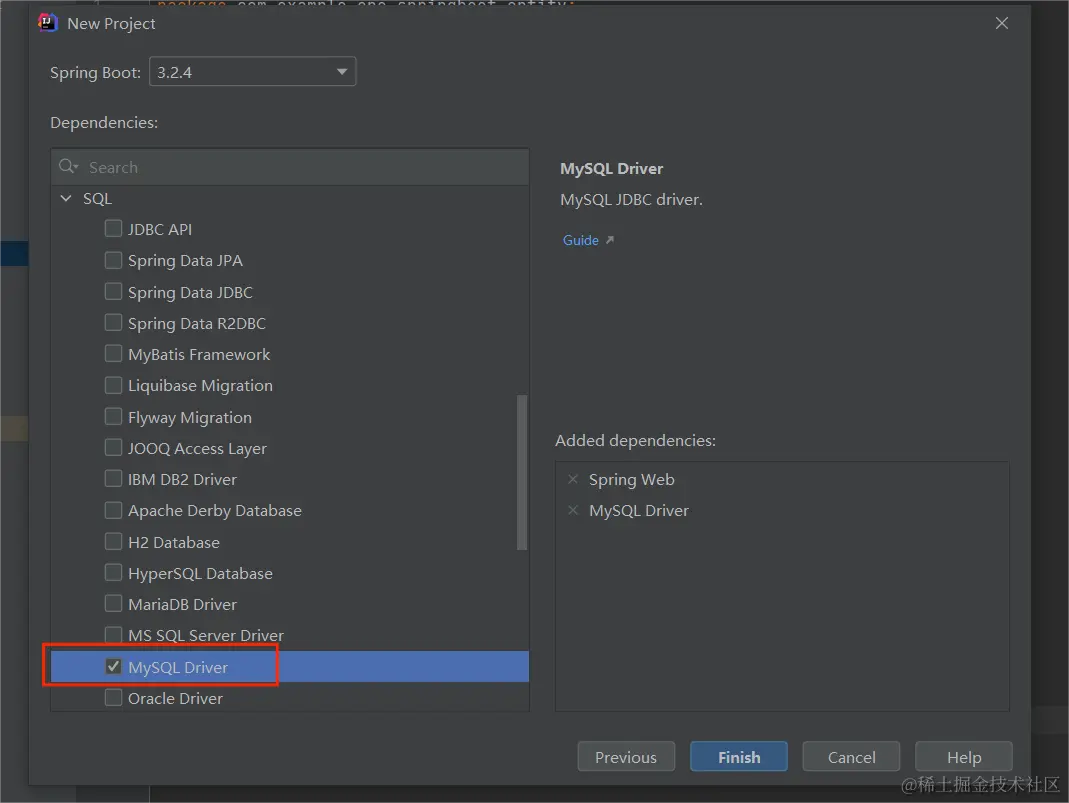Enable the JDBC API checkbox
Image resolution: width=1069 pixels, height=803 pixels.
click(113, 228)
